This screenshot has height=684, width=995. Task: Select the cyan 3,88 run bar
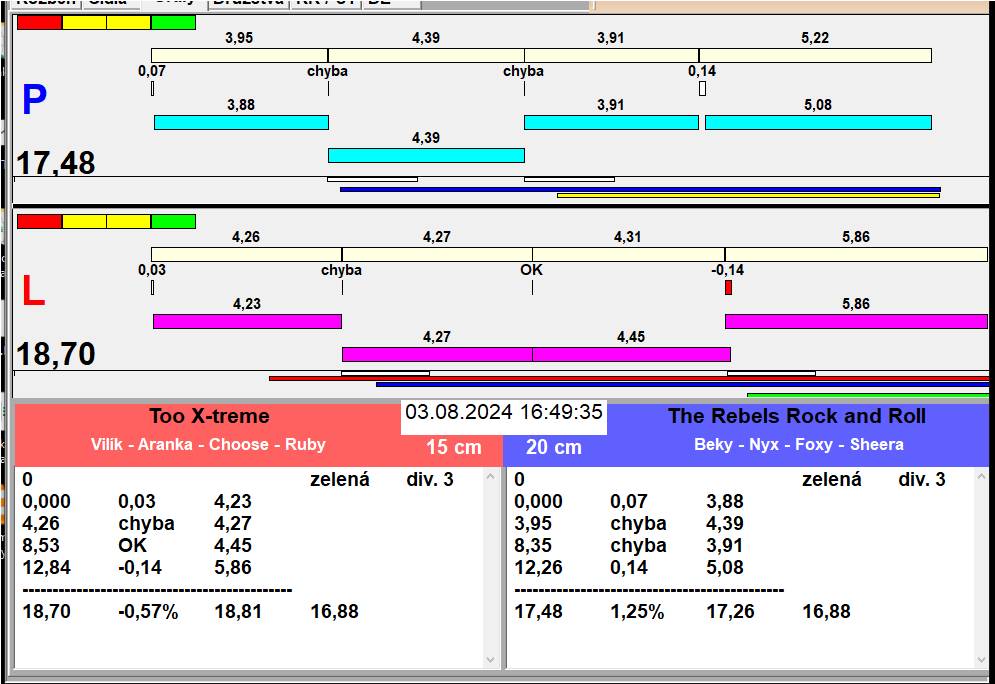(241, 122)
